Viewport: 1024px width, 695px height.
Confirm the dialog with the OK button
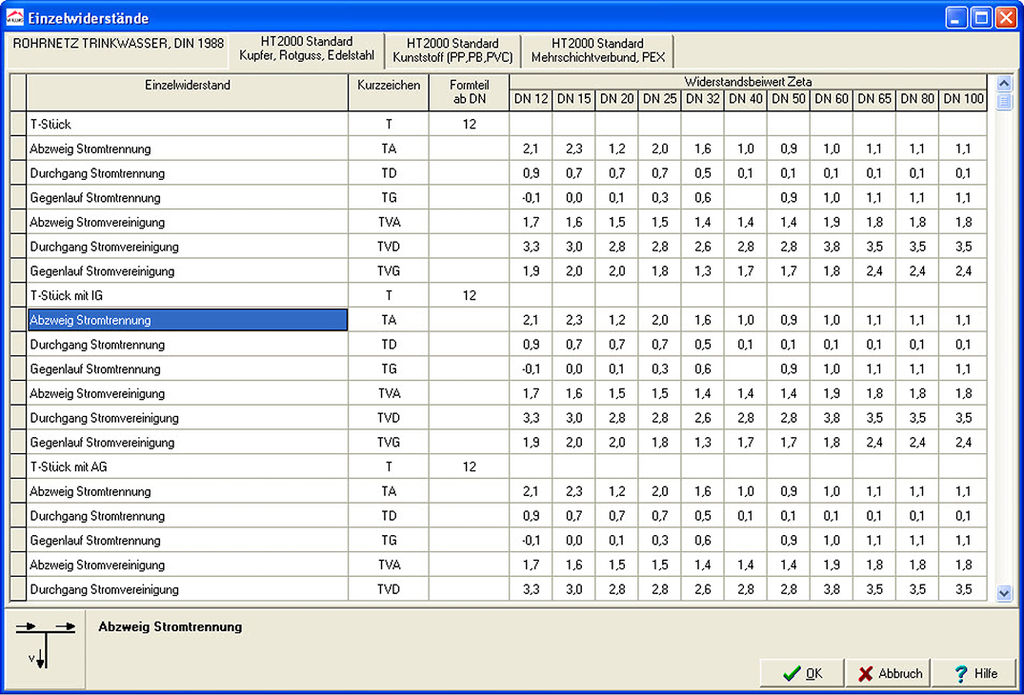(x=803, y=673)
